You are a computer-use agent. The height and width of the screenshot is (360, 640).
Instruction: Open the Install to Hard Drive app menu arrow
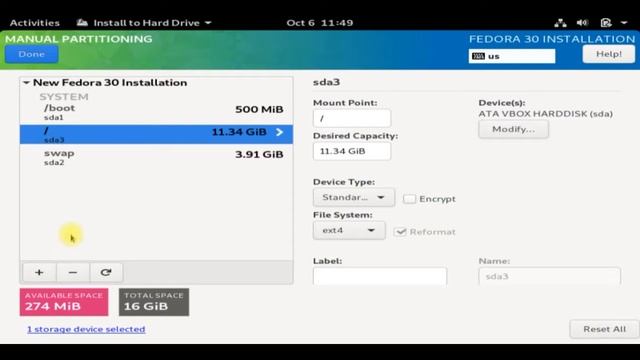click(x=208, y=23)
